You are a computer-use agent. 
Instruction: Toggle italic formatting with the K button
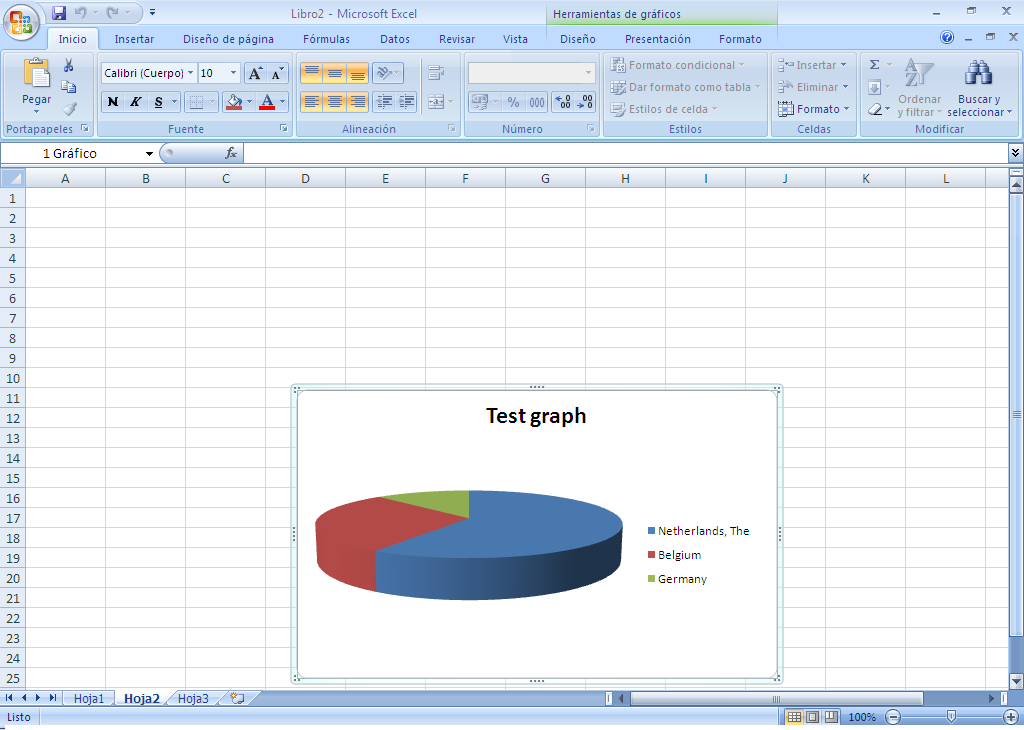135,101
